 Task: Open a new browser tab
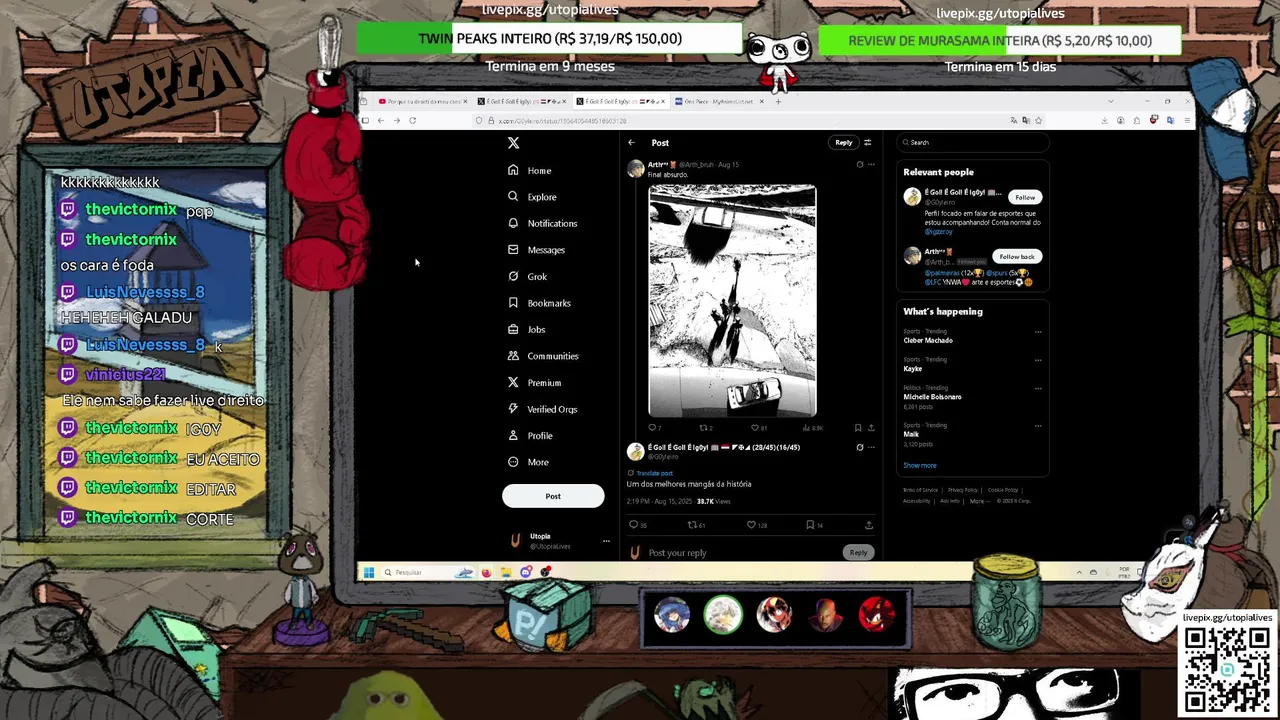(x=778, y=101)
